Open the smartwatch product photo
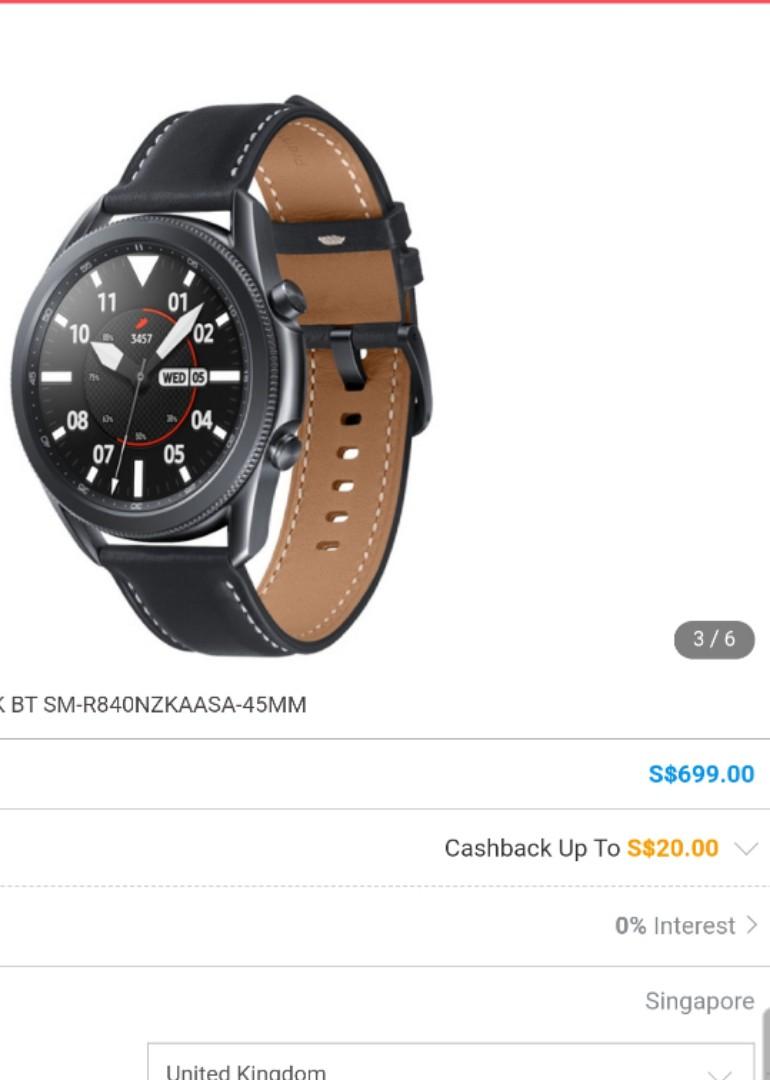The image size is (770, 1080). [220, 375]
